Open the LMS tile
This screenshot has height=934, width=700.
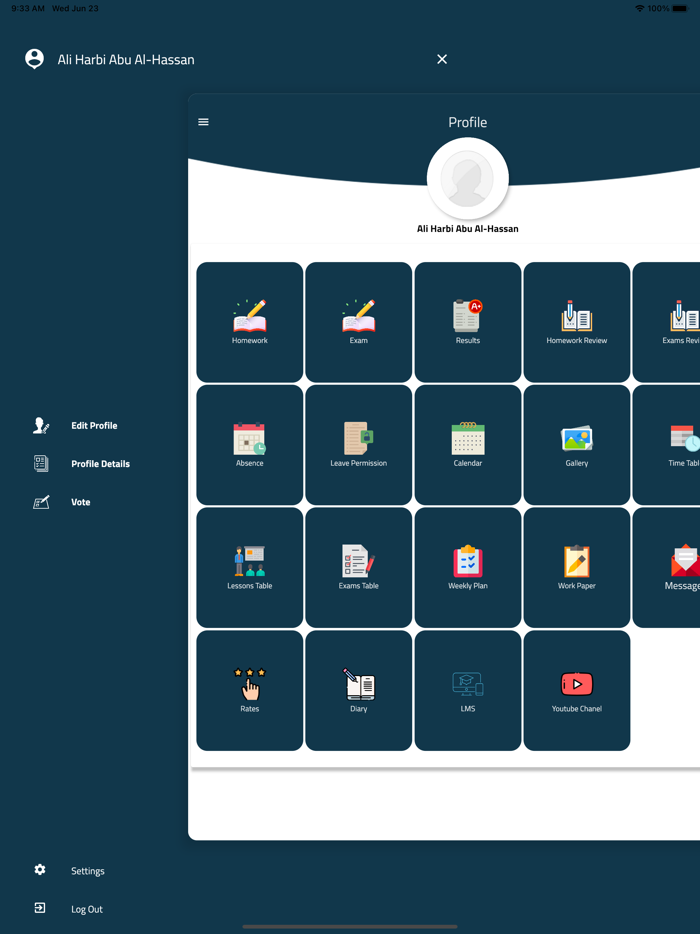pos(467,690)
